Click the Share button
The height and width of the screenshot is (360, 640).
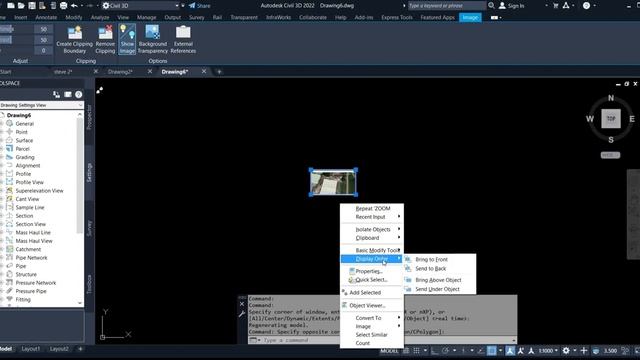(200, 6)
